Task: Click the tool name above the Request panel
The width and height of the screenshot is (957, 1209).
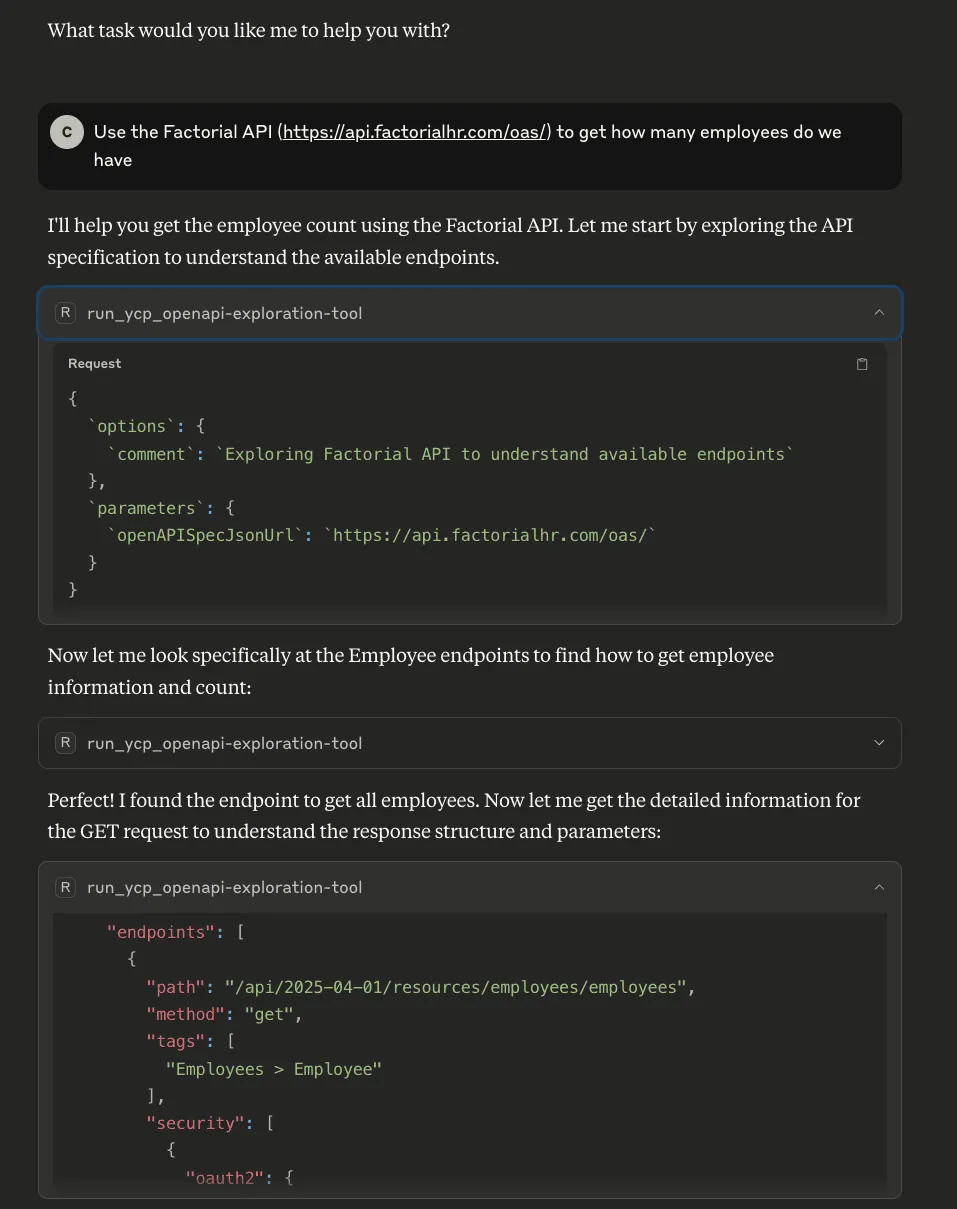Action: (224, 313)
